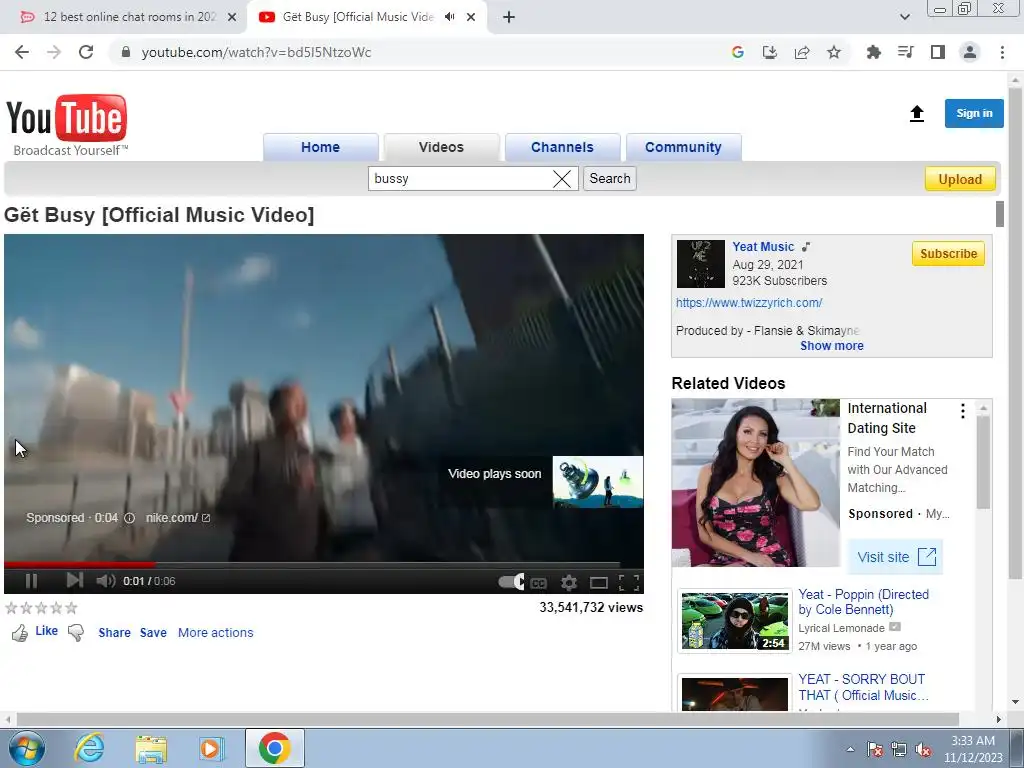Image resolution: width=1024 pixels, height=768 pixels.
Task: Subscribe to Yeat Music channel
Action: click(x=948, y=253)
